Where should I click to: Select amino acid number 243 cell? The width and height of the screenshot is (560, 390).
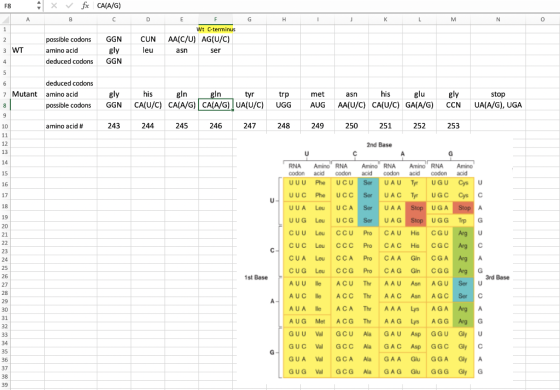(114, 126)
